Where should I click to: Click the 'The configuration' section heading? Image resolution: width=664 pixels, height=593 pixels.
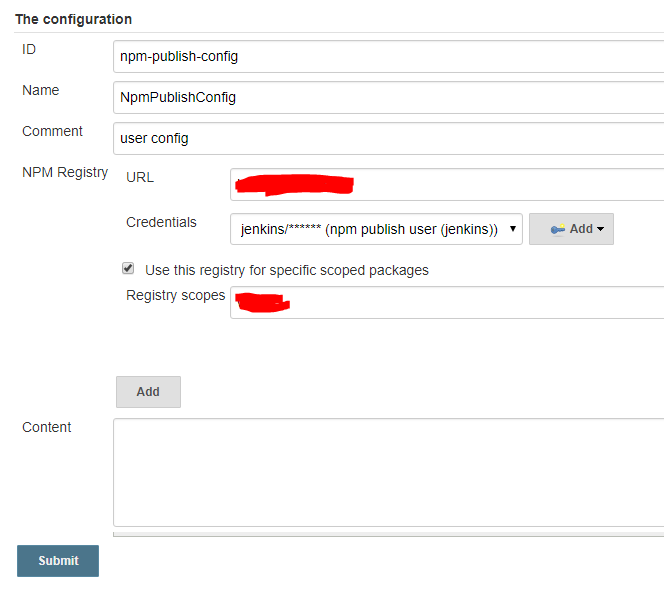tap(74, 19)
